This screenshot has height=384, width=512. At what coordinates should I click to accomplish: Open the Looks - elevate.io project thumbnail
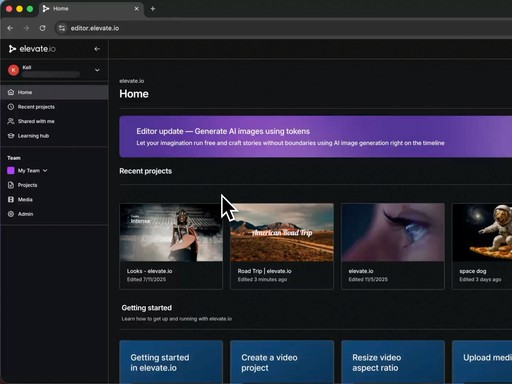coord(171,232)
